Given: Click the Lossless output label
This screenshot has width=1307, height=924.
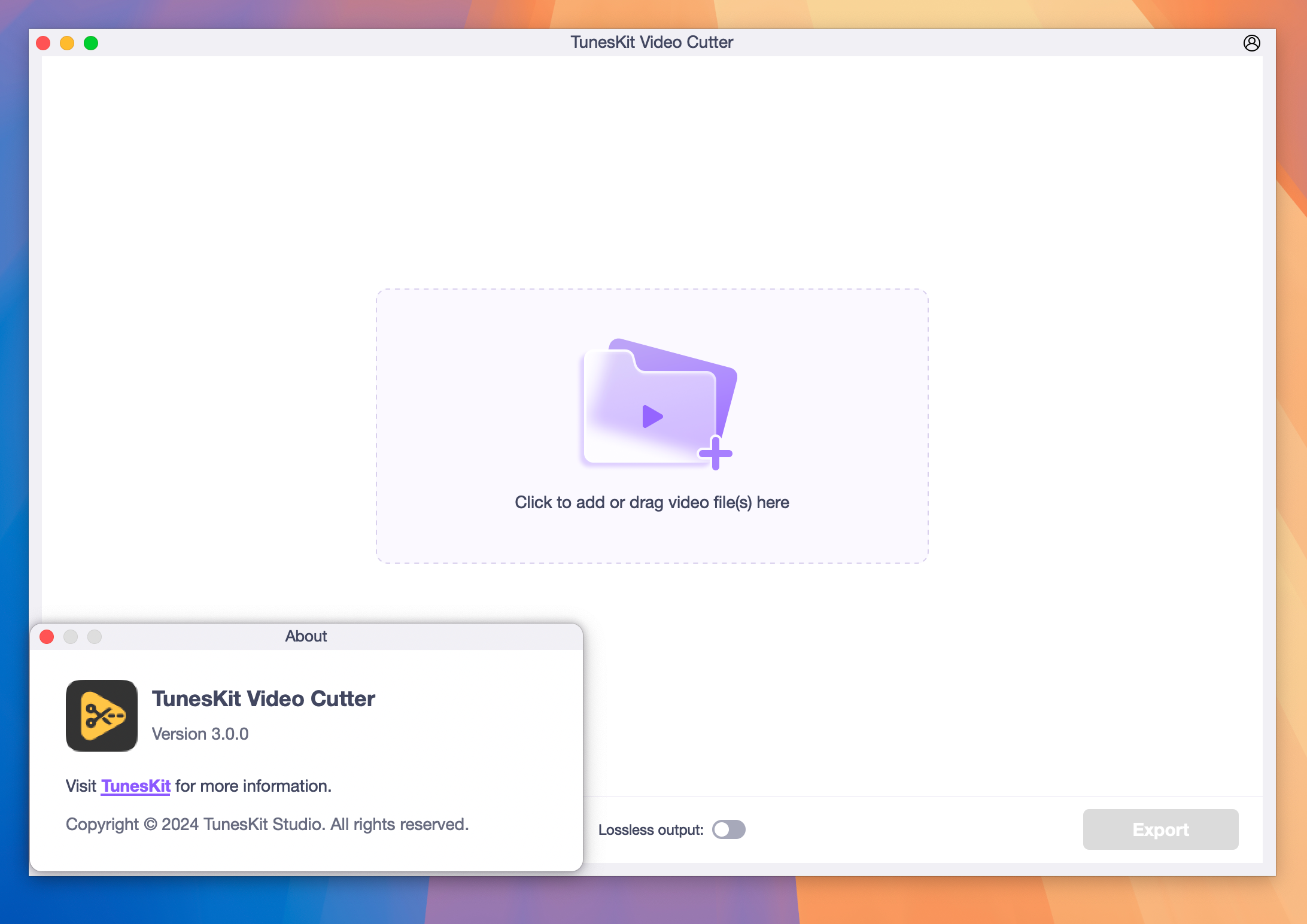Looking at the screenshot, I should pyautogui.click(x=651, y=830).
